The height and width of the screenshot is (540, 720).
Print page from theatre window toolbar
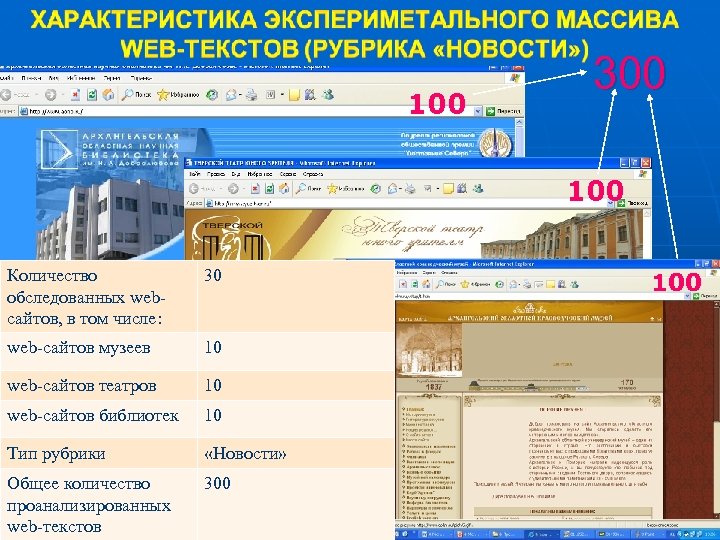pos(411,189)
